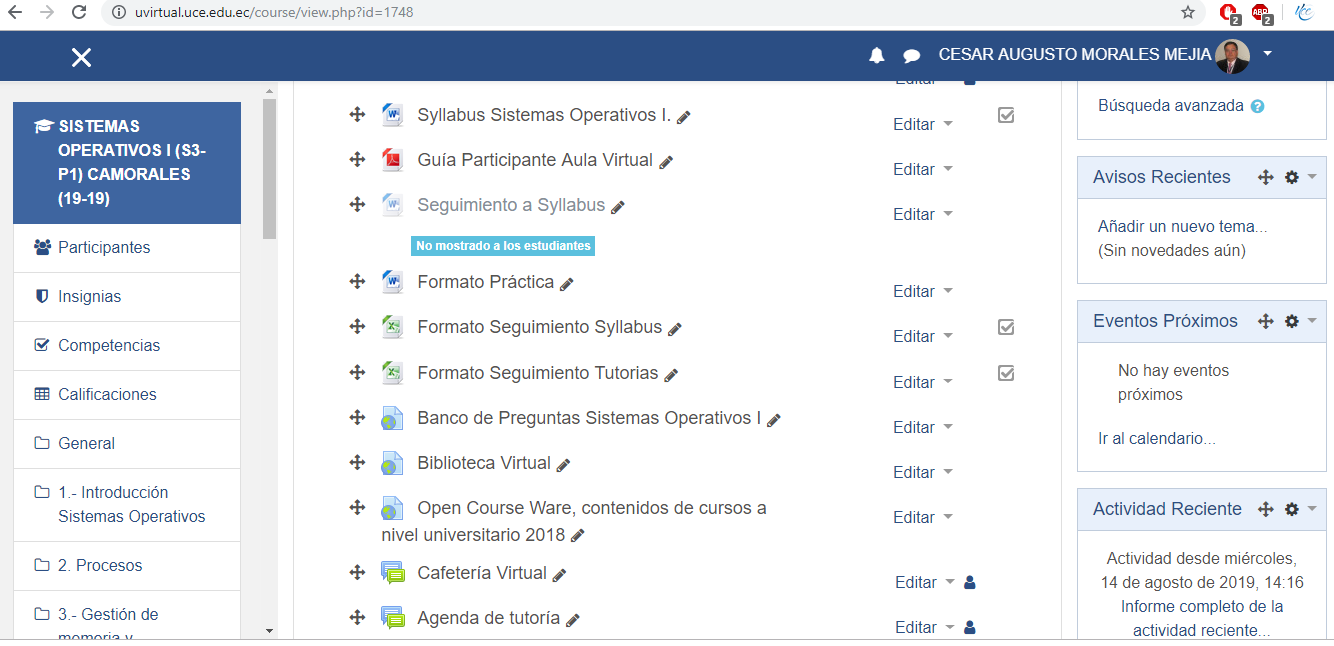Collapse the navigation drawer with X icon
1334x646 pixels.
point(80,56)
